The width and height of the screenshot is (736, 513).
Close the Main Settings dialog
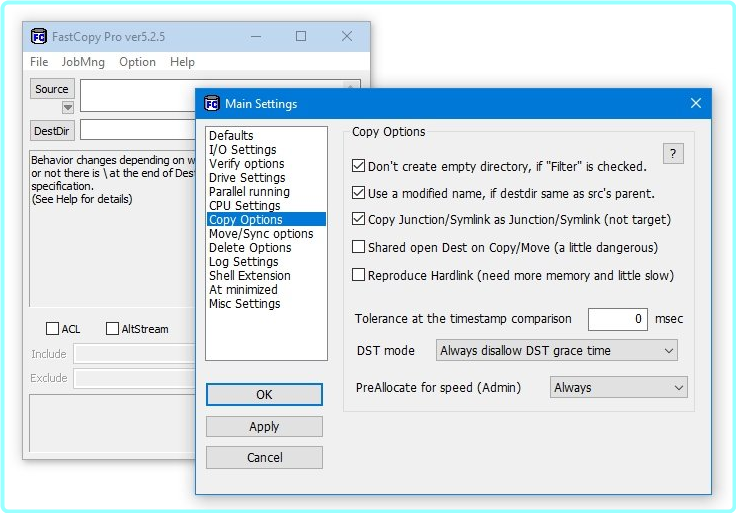coord(696,104)
